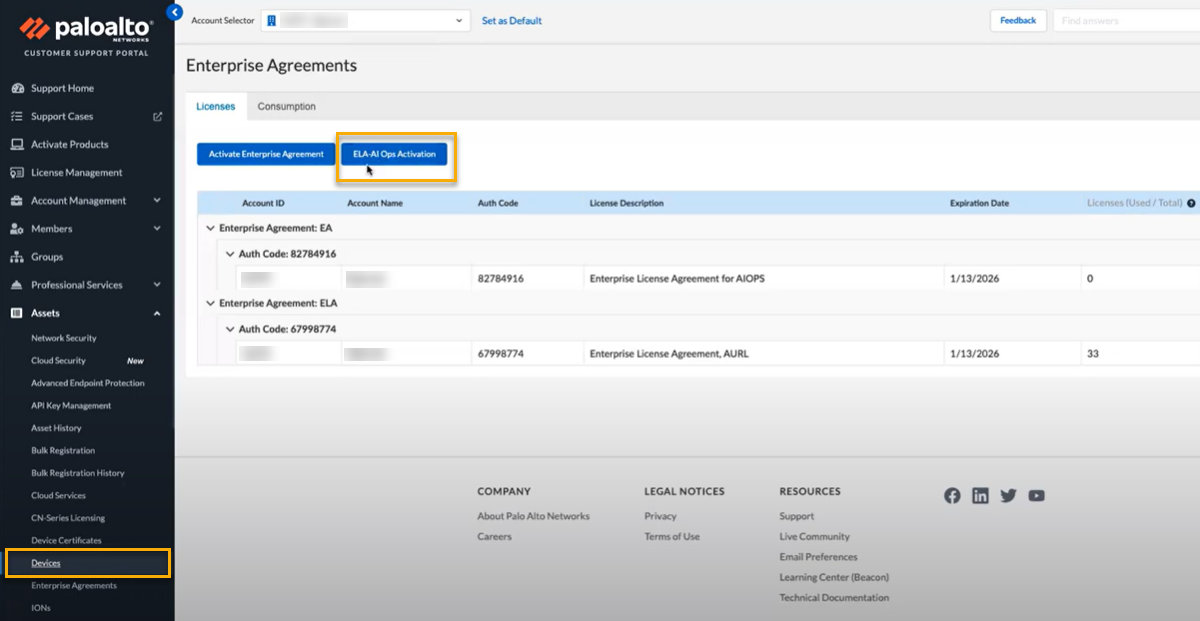1200x621 pixels.
Task: Click the Facebook icon in footer
Action: (x=952, y=496)
